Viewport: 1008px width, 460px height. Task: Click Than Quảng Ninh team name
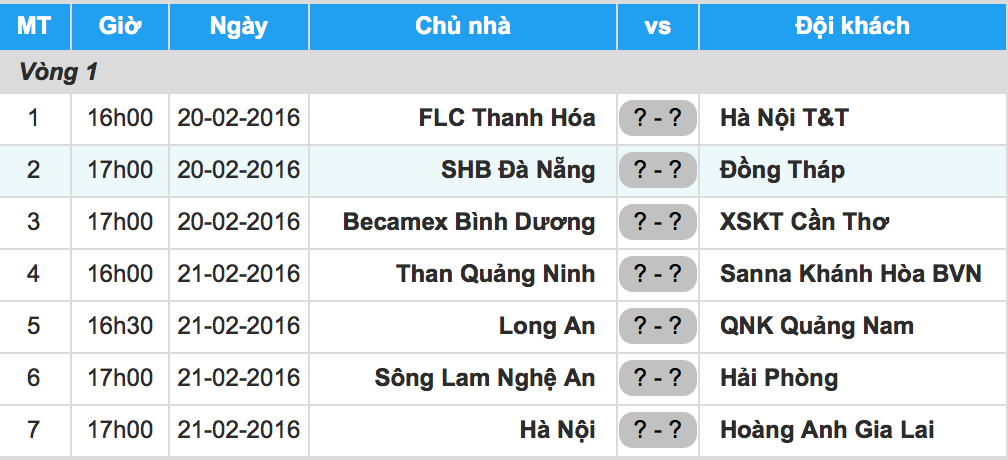(x=495, y=274)
